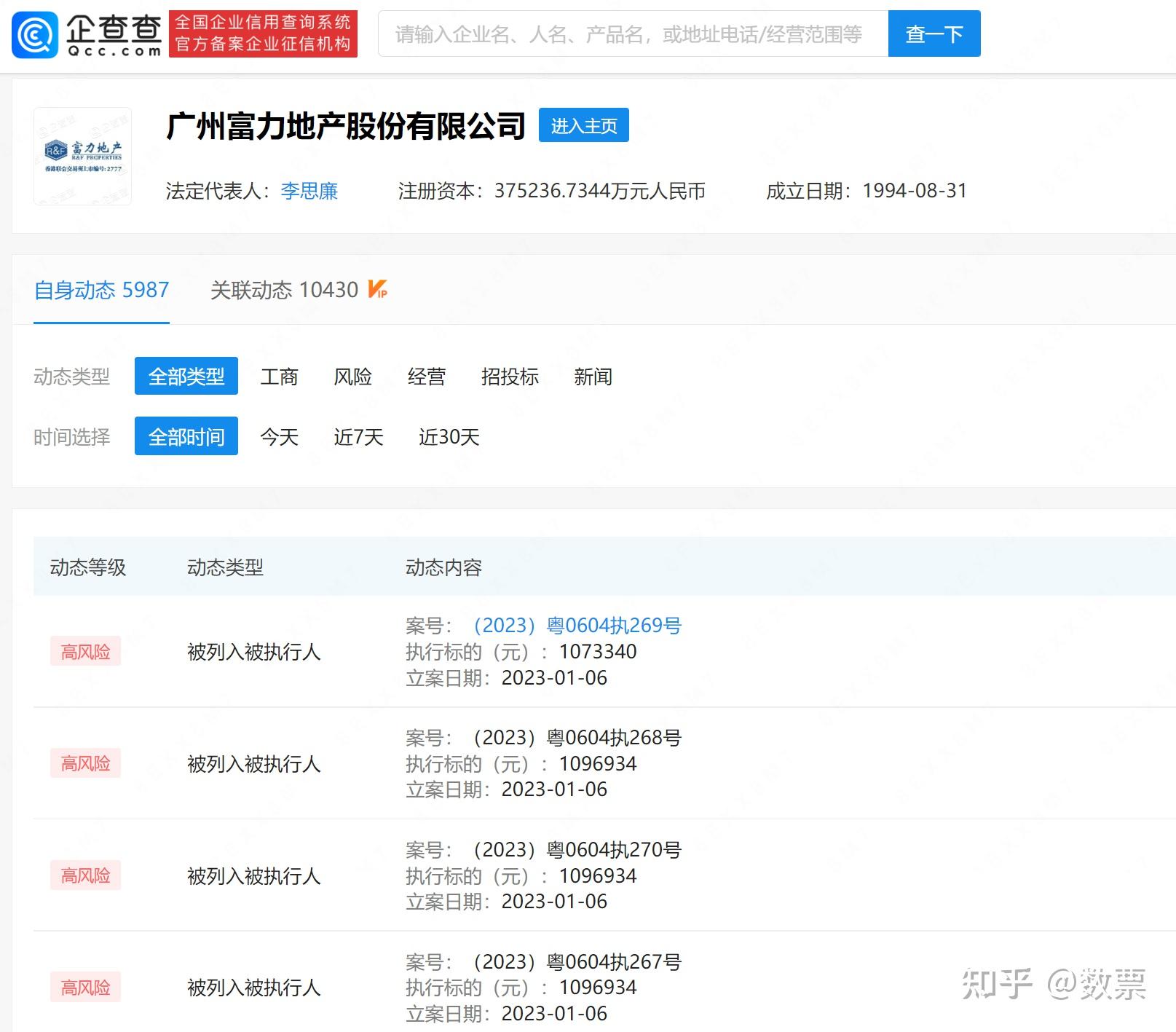Click 被列入被执行人 in 执268号 row

point(254,764)
